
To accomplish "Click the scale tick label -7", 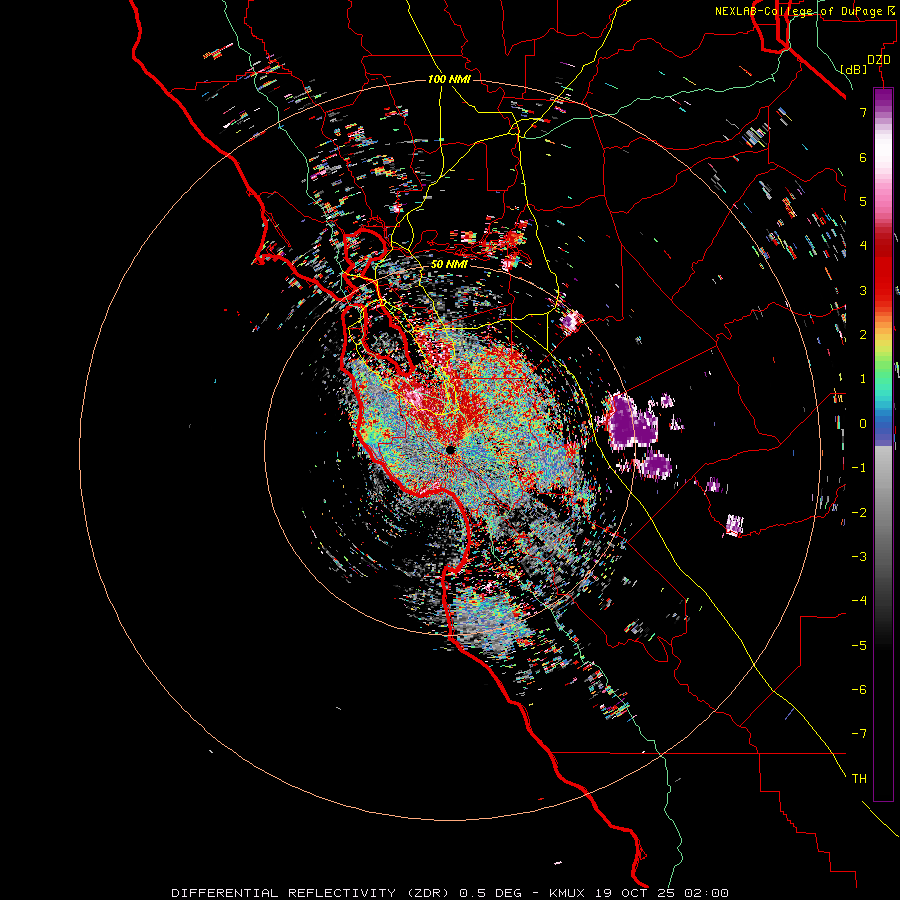I will tap(859, 734).
